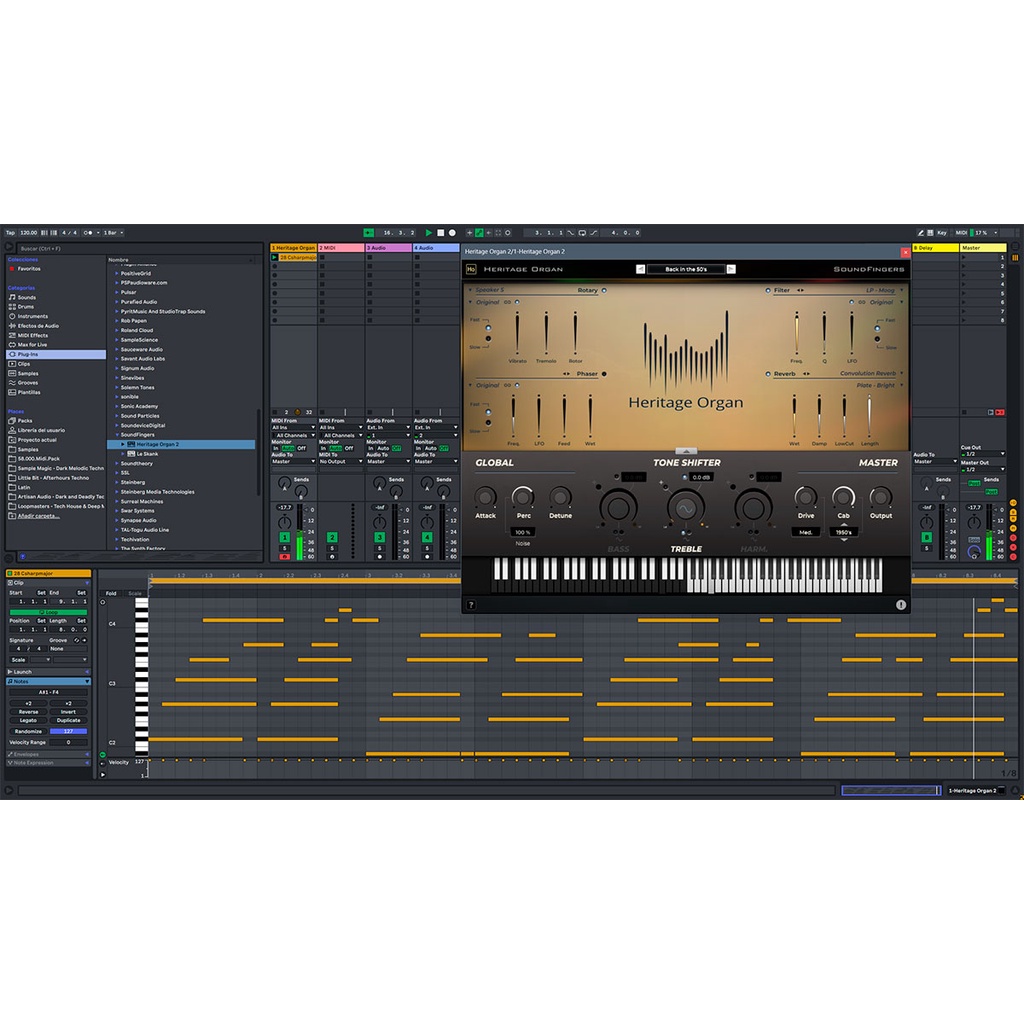This screenshot has width=1024, height=1024.
Task: Click the Fold button in piano roll
Action: (x=111, y=594)
